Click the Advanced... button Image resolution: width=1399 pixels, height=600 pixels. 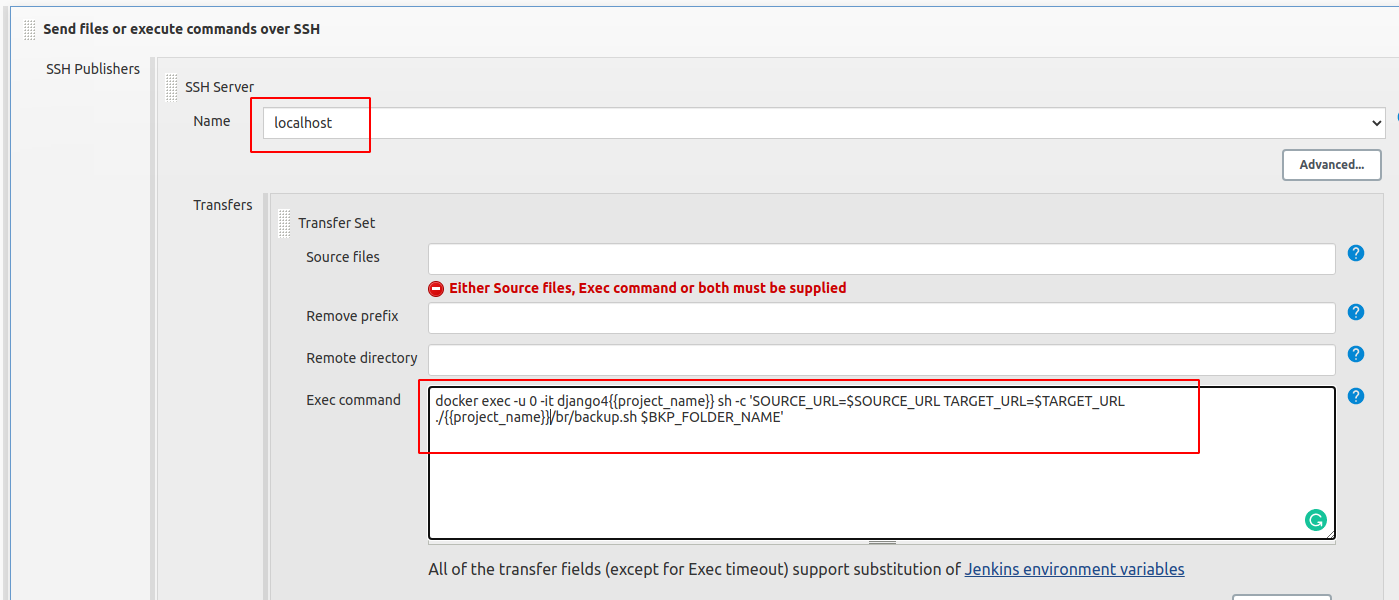point(1331,165)
